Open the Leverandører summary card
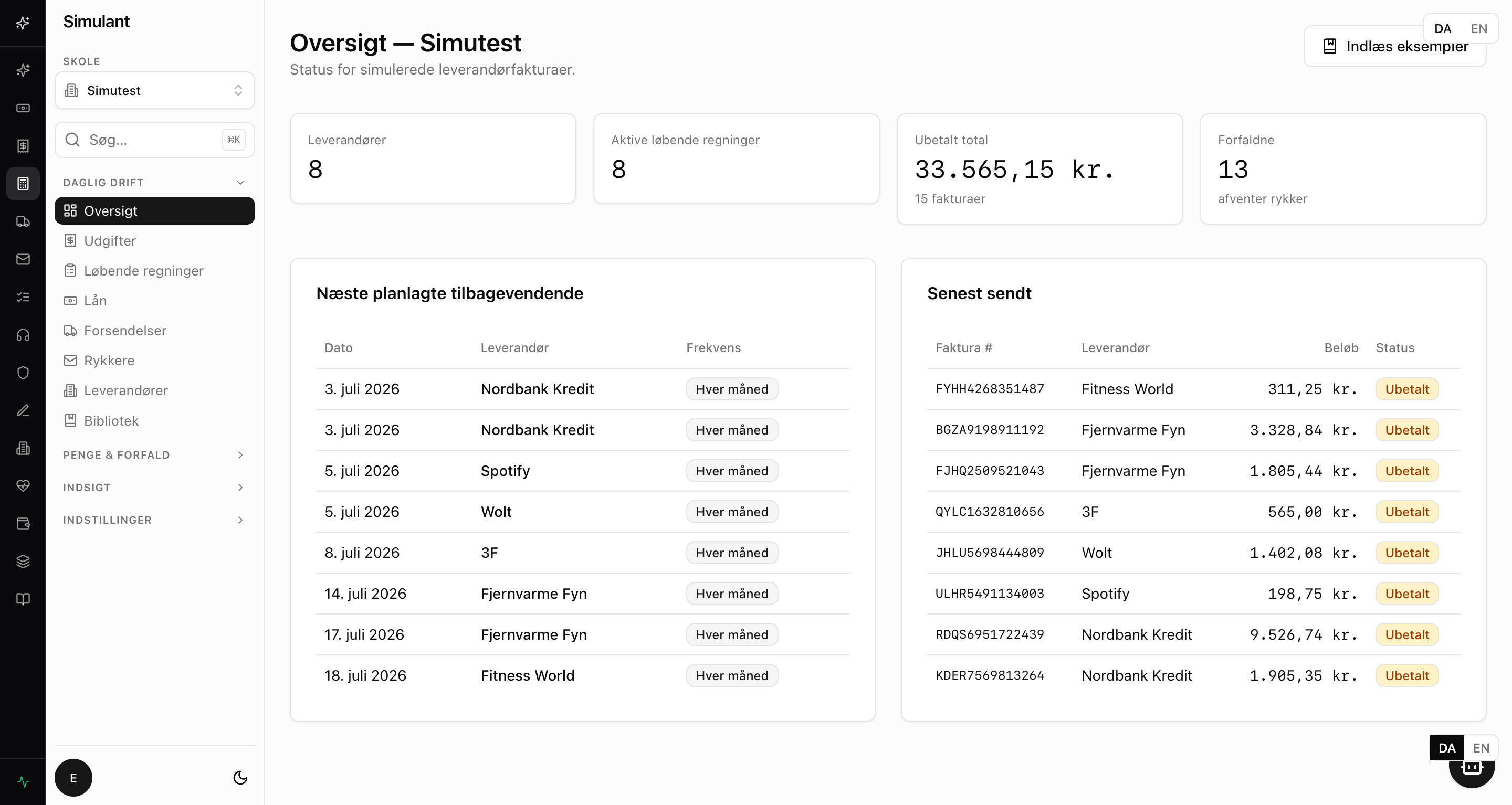The image size is (1512, 805). coord(433,158)
